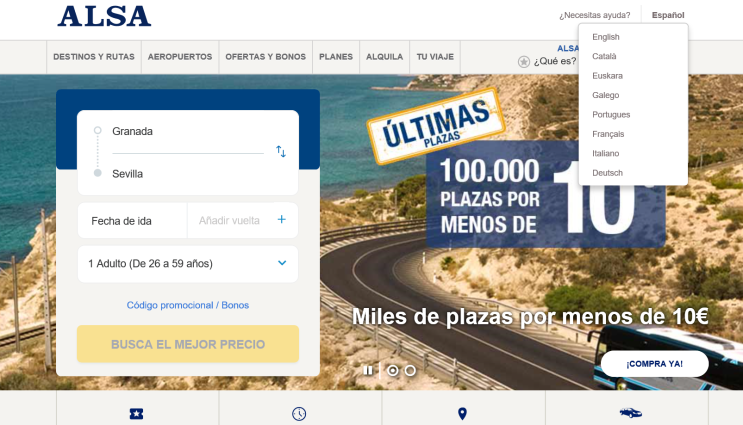The image size is (743, 425).
Task: Click the Fecha de ida field
Action: [132, 221]
